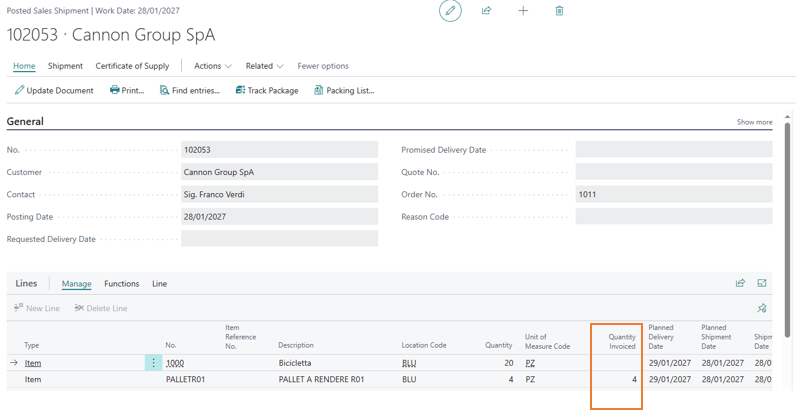This screenshot has width=801, height=418.
Task: Click Packing List... action
Action: (x=344, y=90)
